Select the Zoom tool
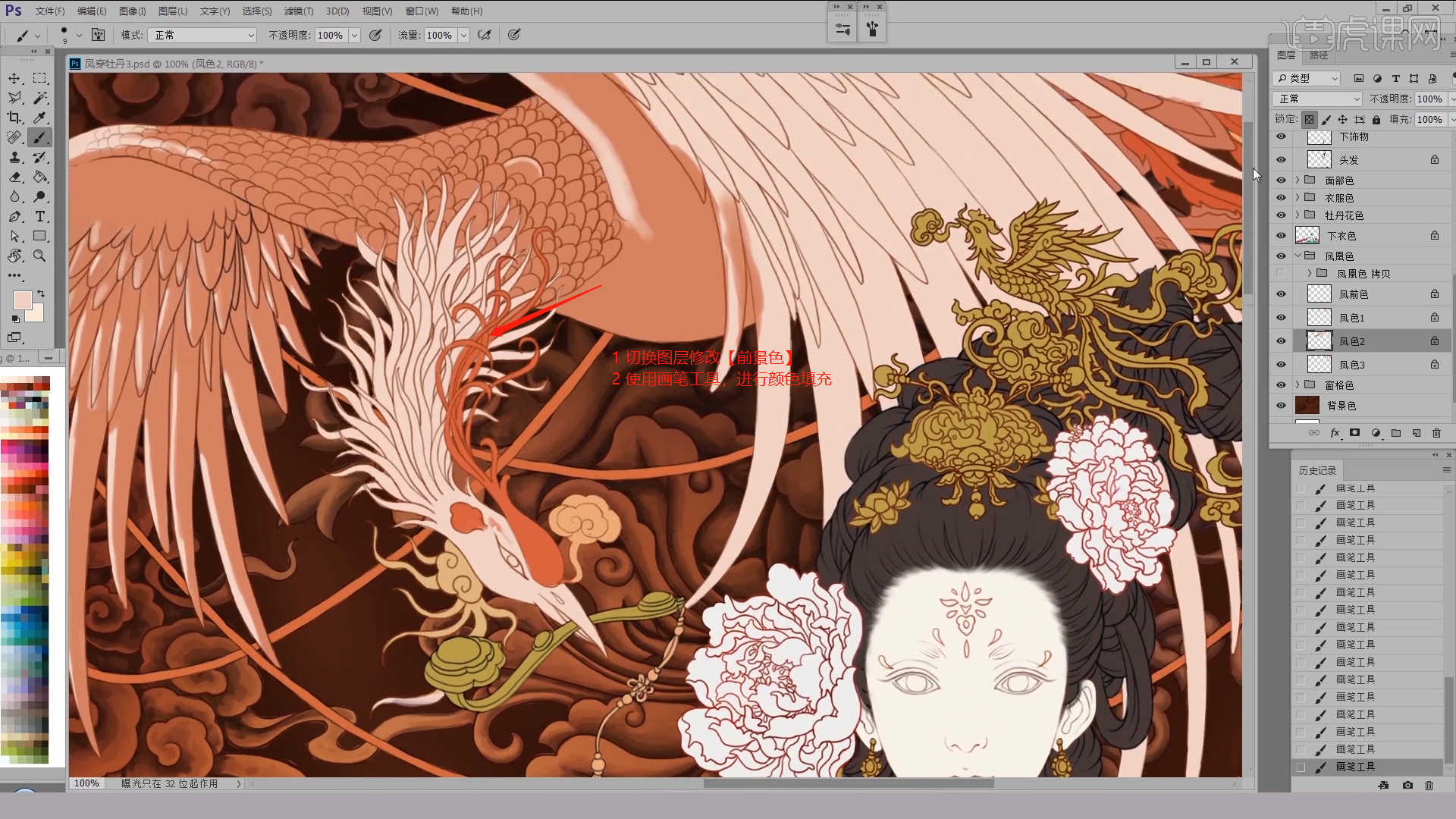Viewport: 1456px width, 819px height. click(40, 256)
